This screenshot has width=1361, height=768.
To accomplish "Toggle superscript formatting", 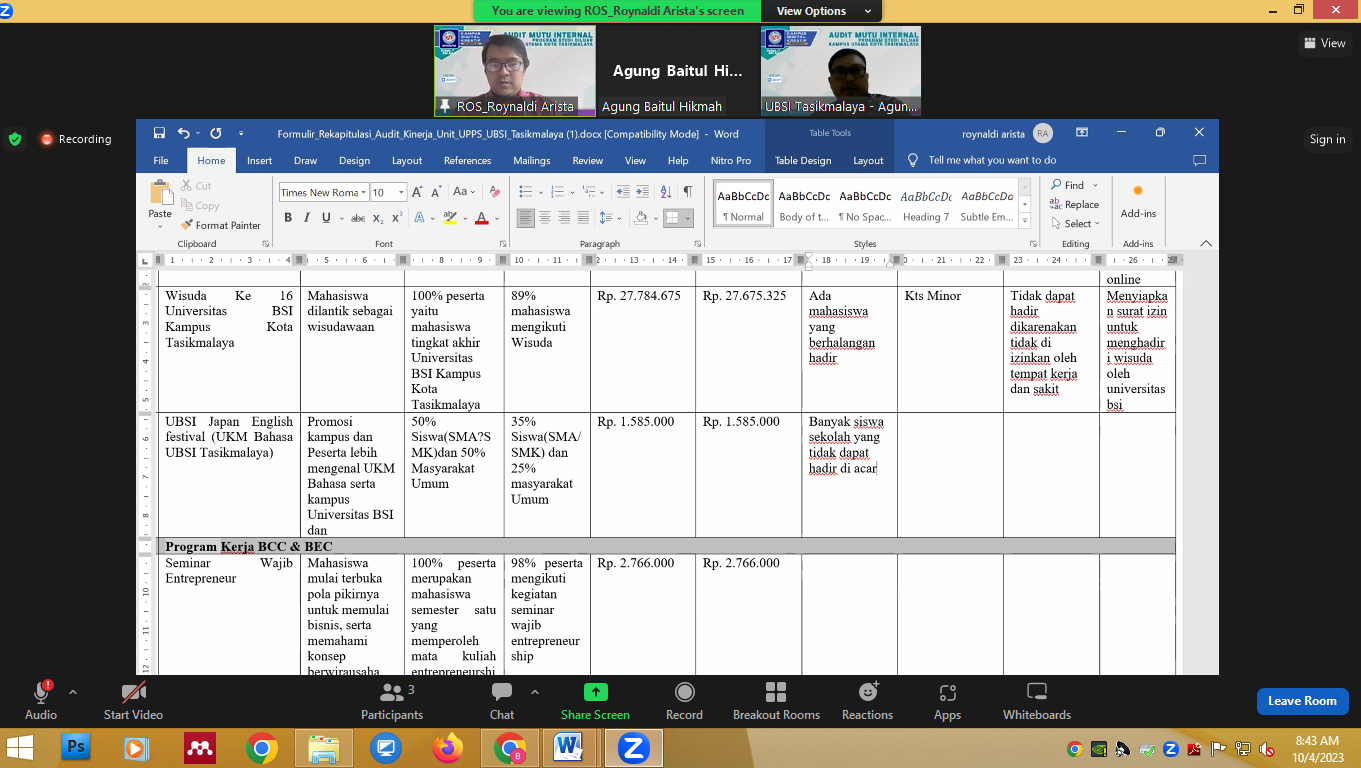I will pos(397,218).
